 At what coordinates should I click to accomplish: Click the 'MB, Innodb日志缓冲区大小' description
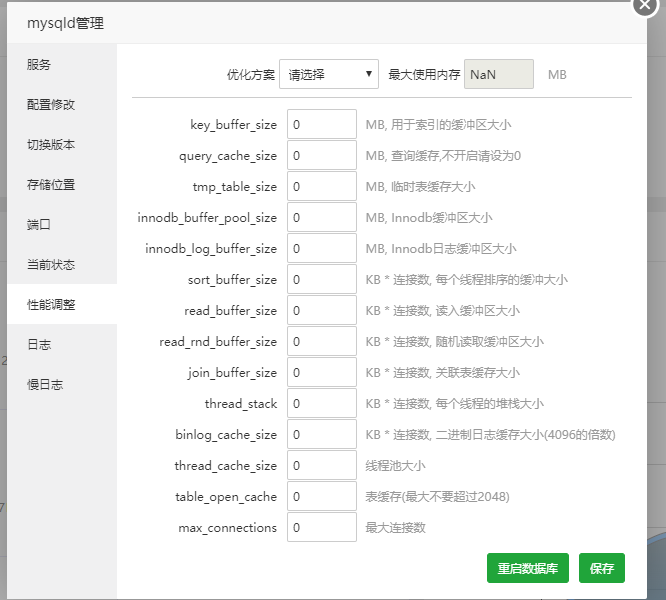pyautogui.click(x=441, y=248)
